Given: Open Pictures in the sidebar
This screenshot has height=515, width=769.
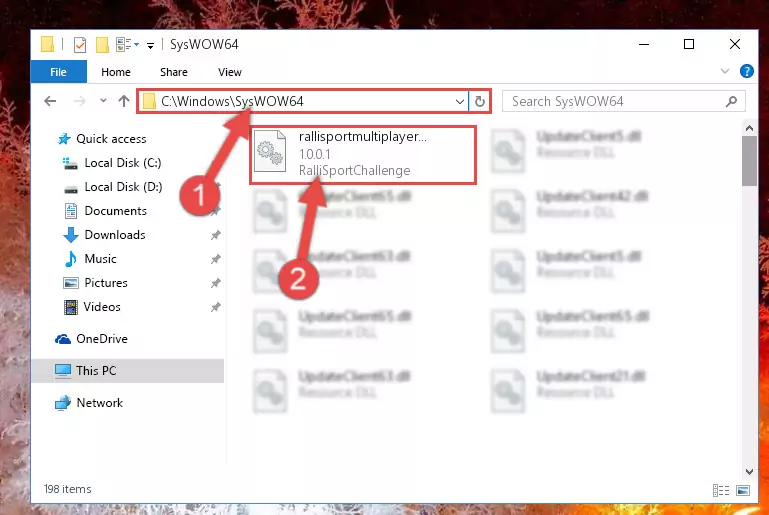Looking at the screenshot, I should coord(96,283).
